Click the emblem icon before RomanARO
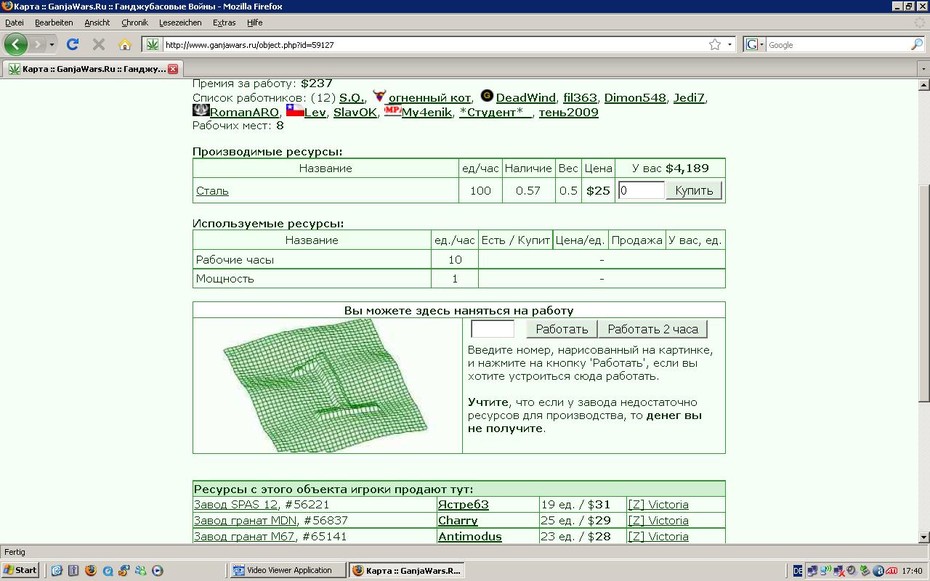This screenshot has width=930, height=581. [x=201, y=110]
